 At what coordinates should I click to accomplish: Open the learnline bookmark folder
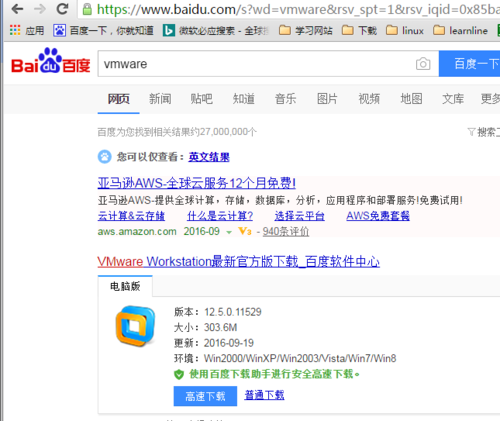pos(460,31)
